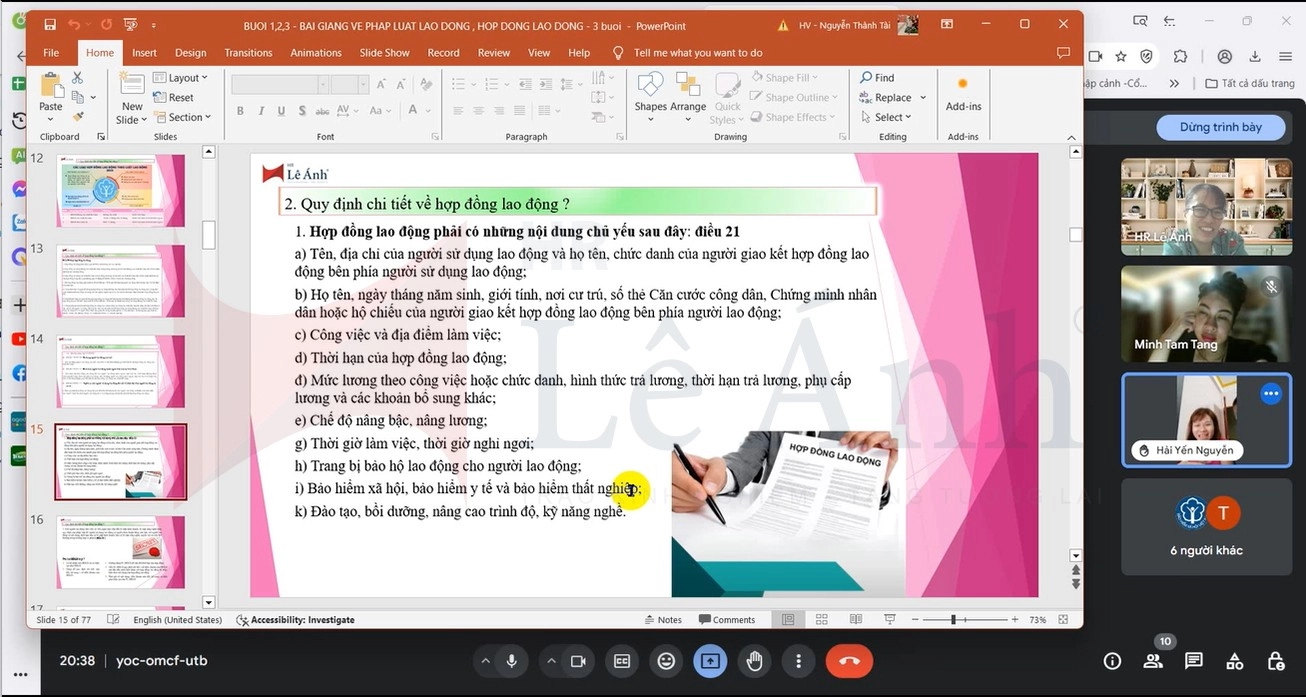Open the meeting chat panel
The image size is (1306, 697).
(x=1193, y=661)
